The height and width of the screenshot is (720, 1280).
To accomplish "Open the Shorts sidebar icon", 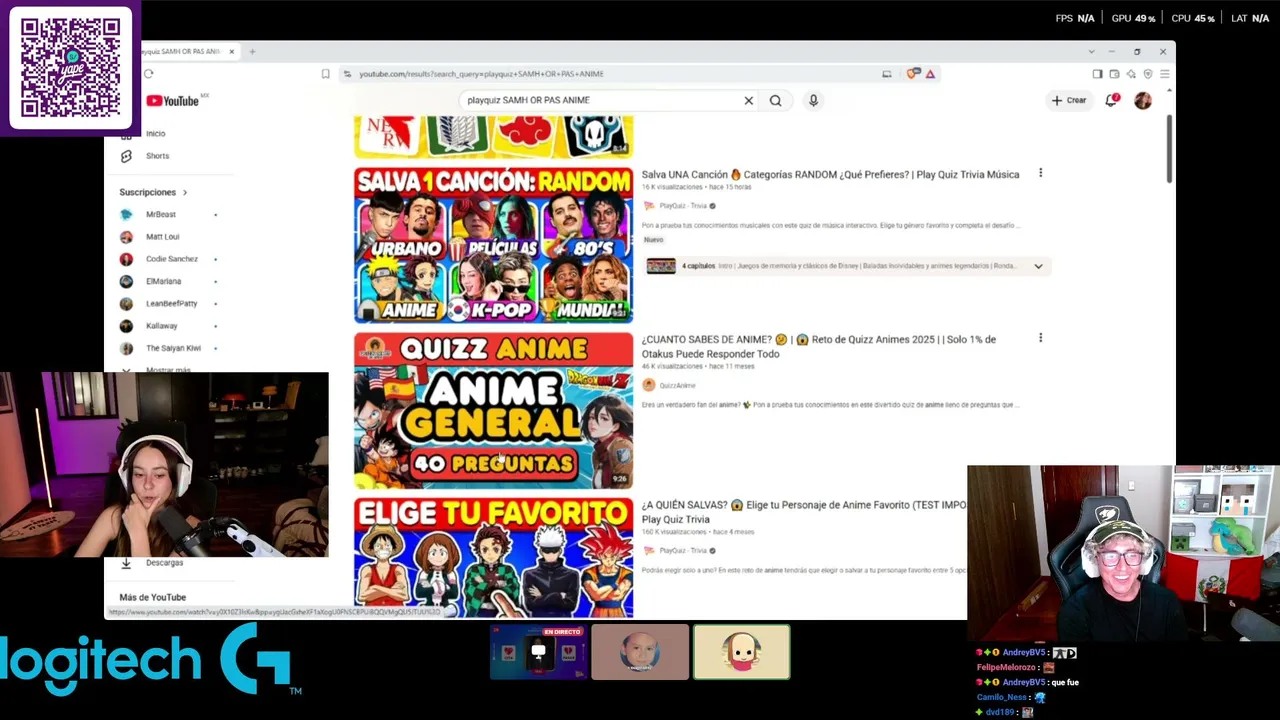I will (126, 156).
